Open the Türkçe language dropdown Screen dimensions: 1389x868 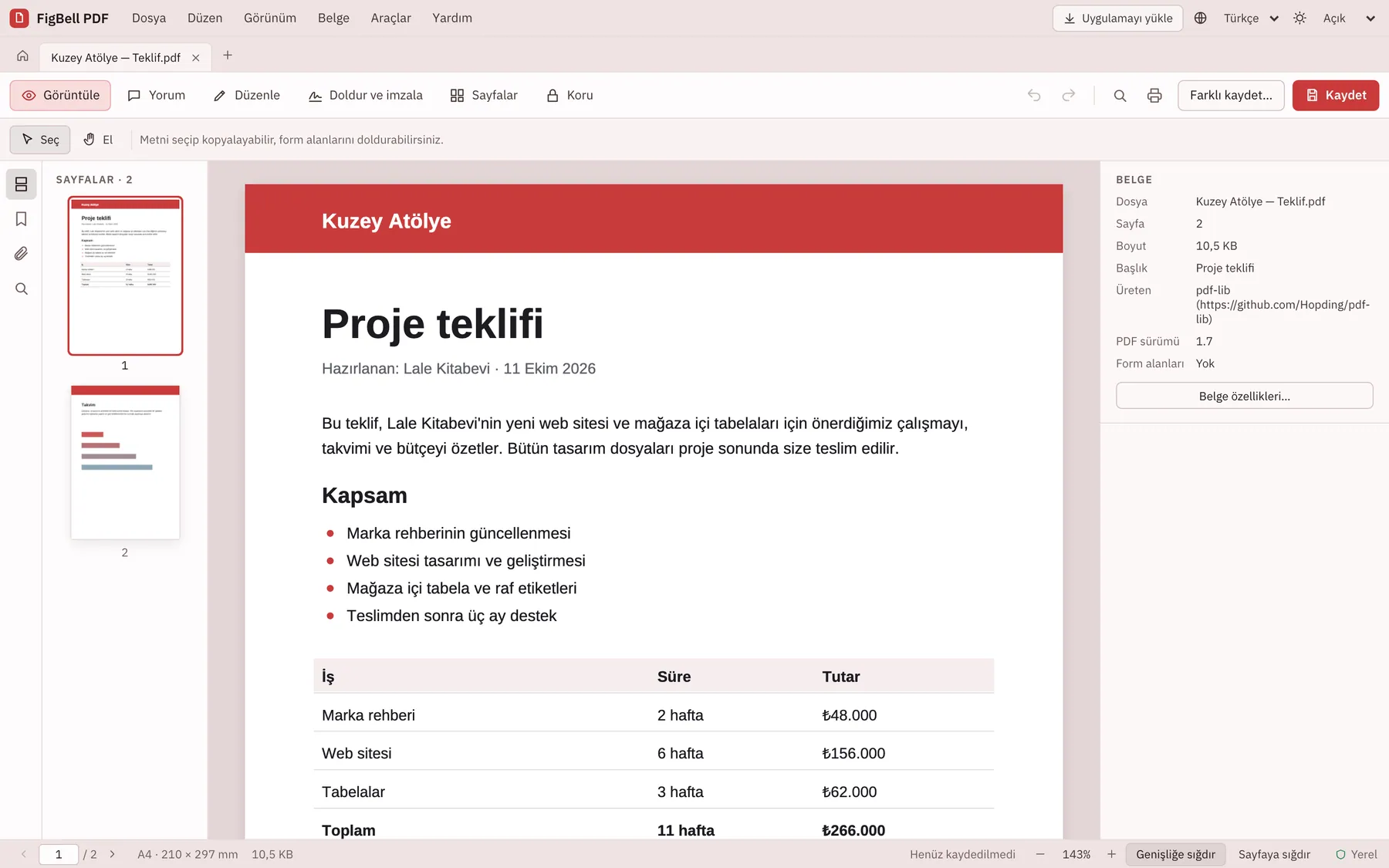point(1251,19)
